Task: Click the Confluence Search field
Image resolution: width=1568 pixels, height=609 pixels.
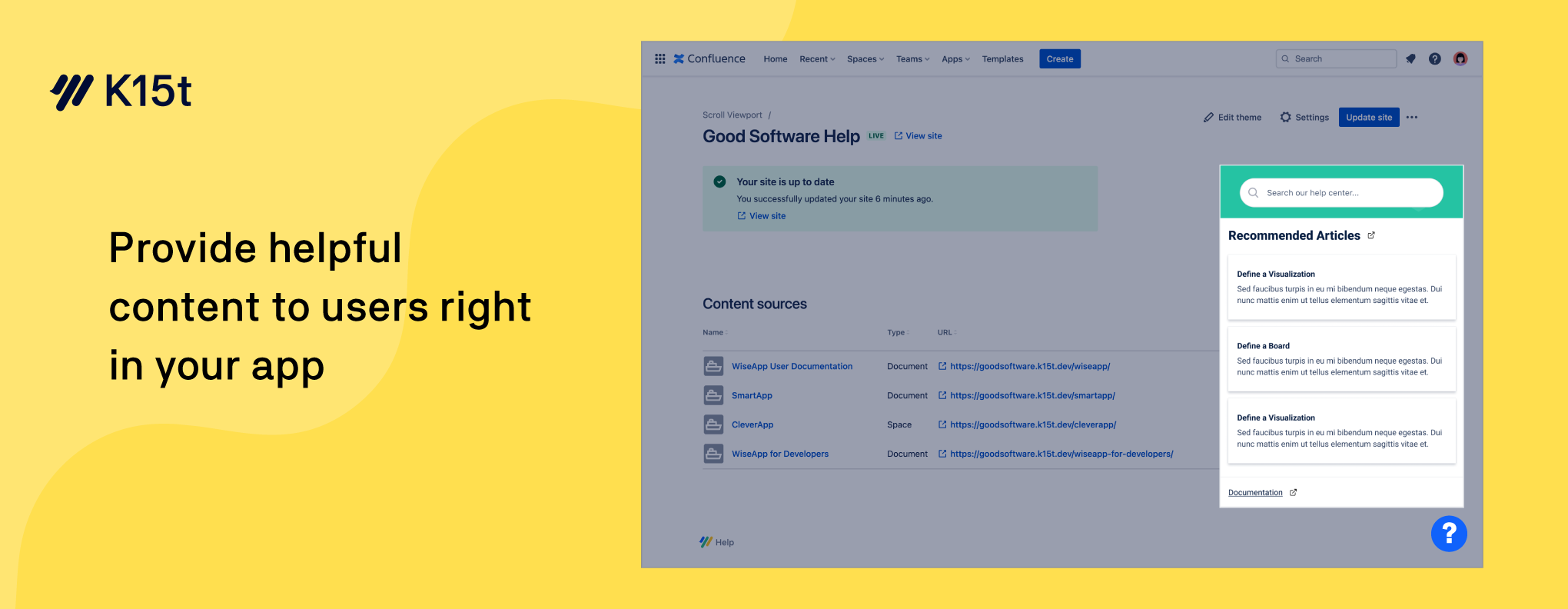Action: pyautogui.click(x=1336, y=58)
